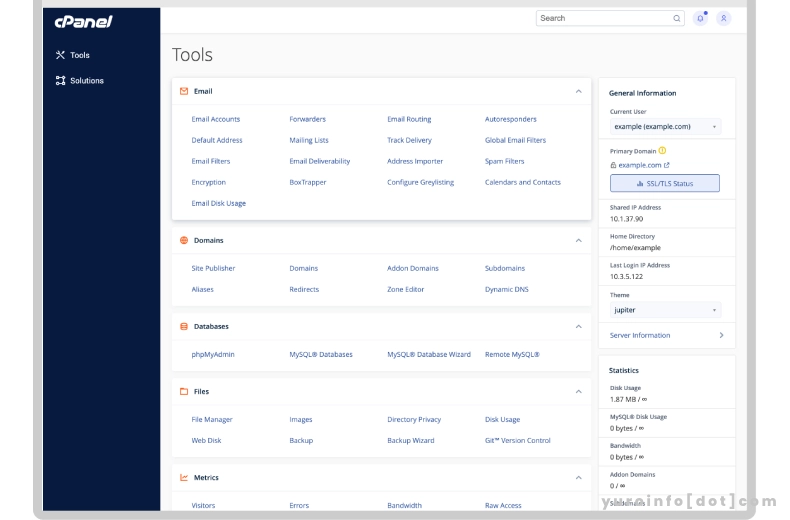790x520 pixels.
Task: Open Git Version Control
Action: click(x=517, y=440)
